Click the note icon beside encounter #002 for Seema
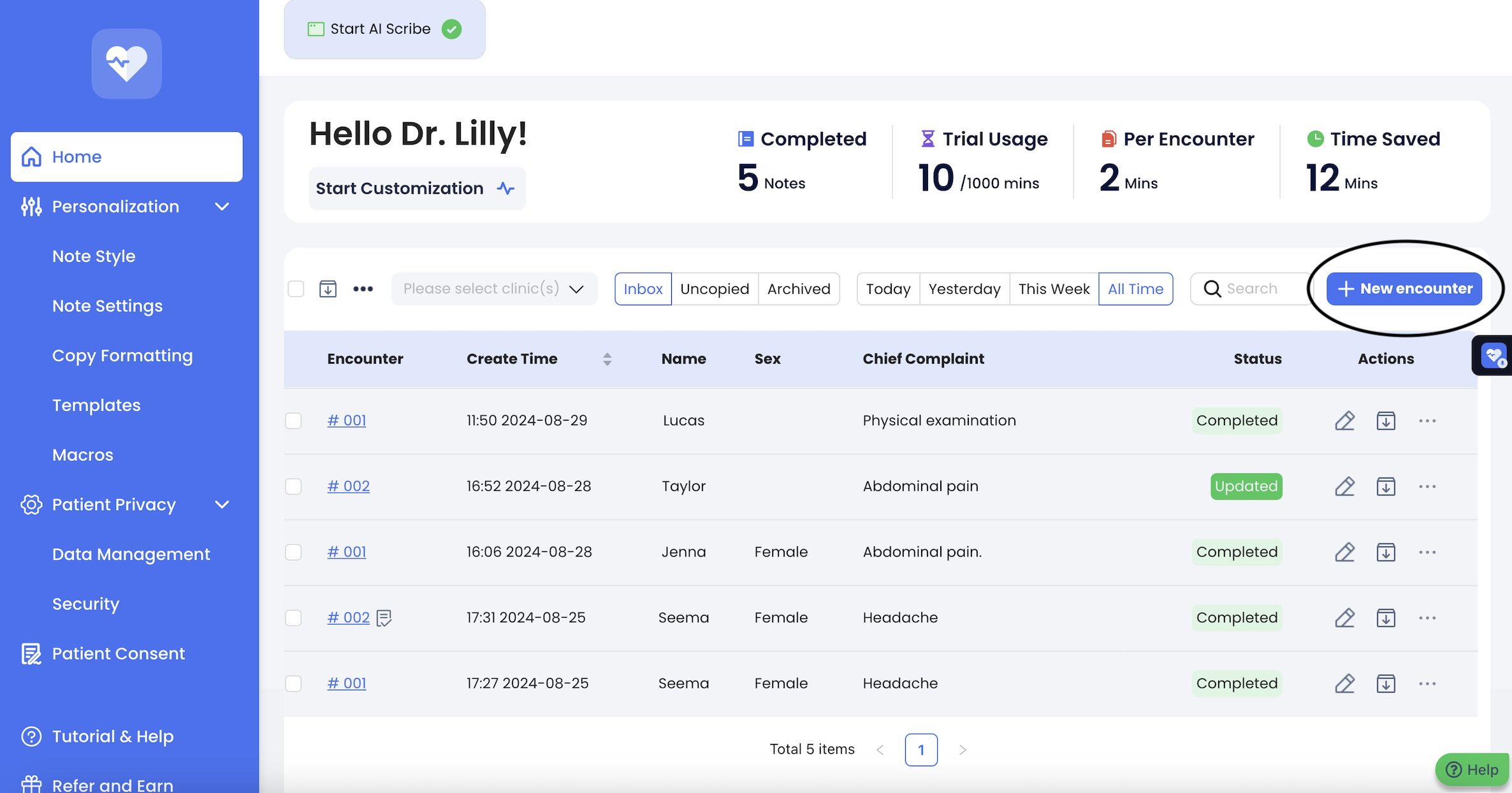This screenshot has height=793, width=1512. pos(384,618)
